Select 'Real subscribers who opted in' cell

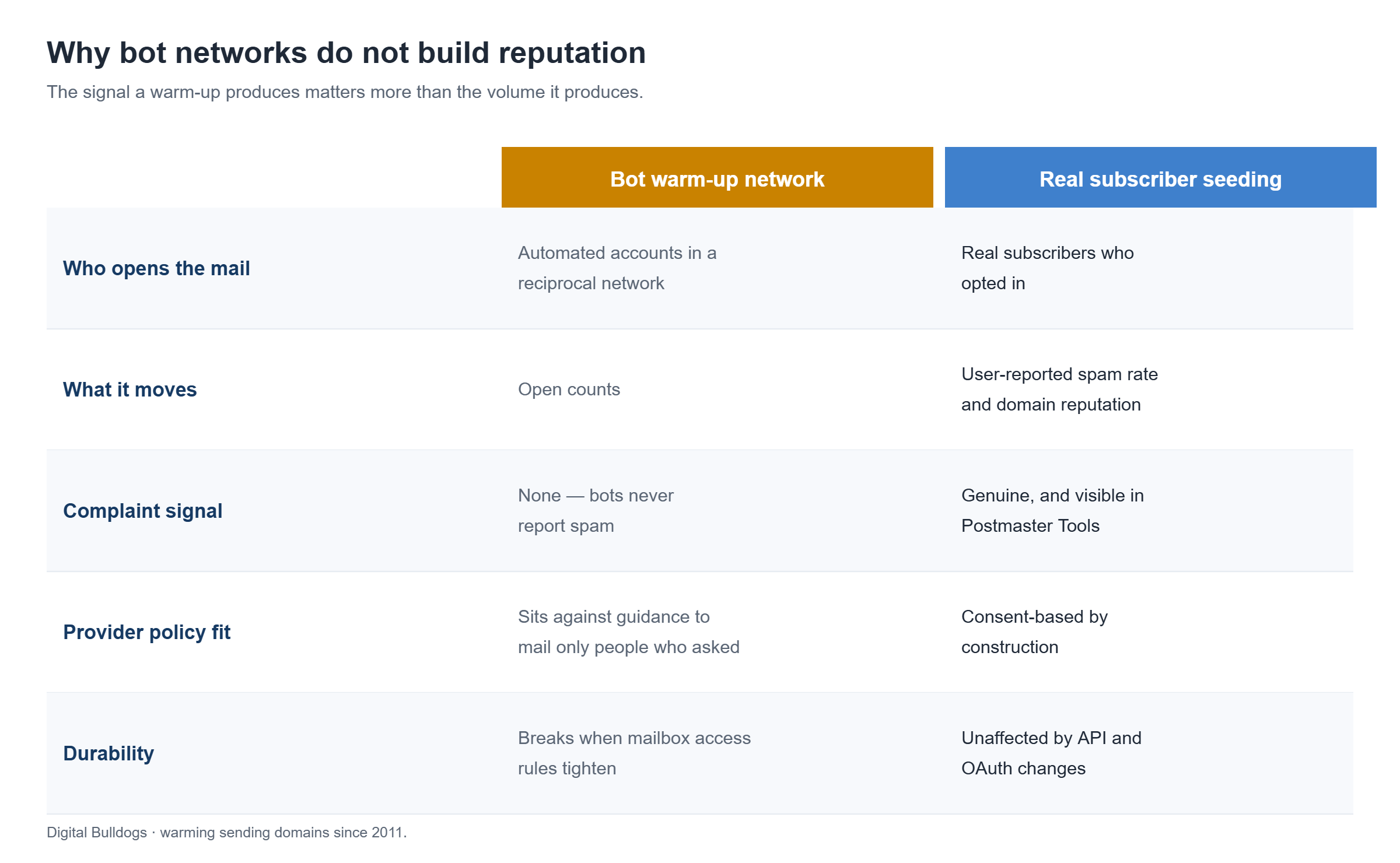[x=1047, y=268]
